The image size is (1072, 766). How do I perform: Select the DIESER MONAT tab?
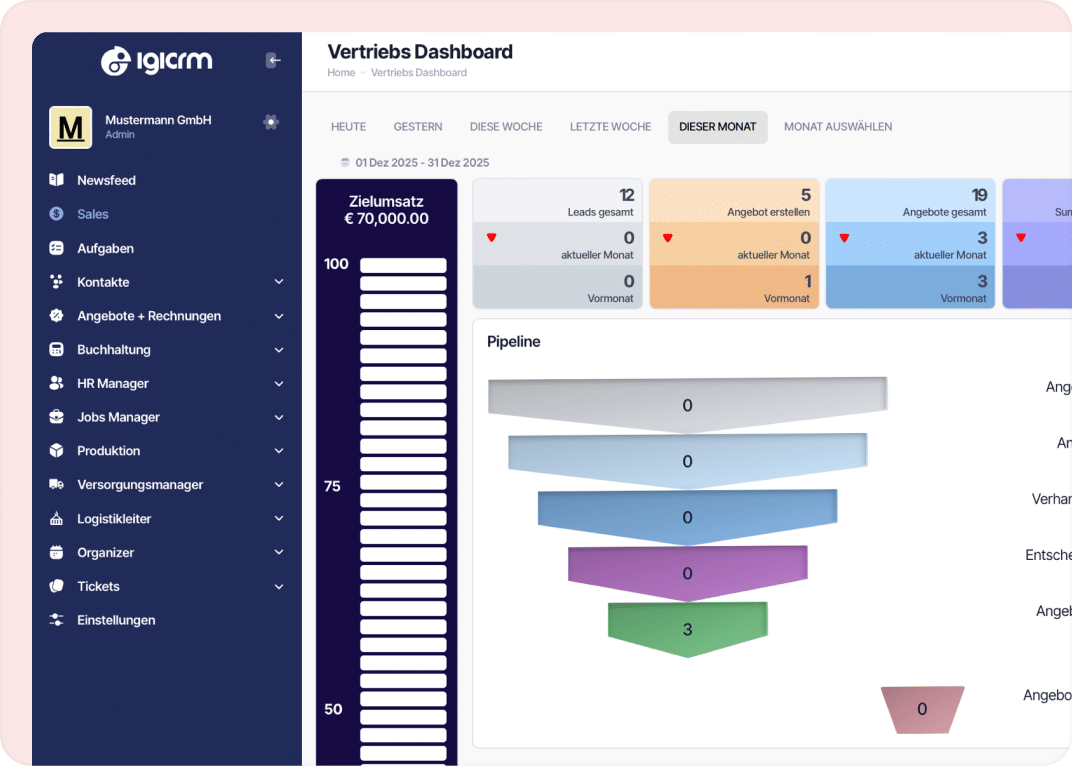click(x=718, y=127)
